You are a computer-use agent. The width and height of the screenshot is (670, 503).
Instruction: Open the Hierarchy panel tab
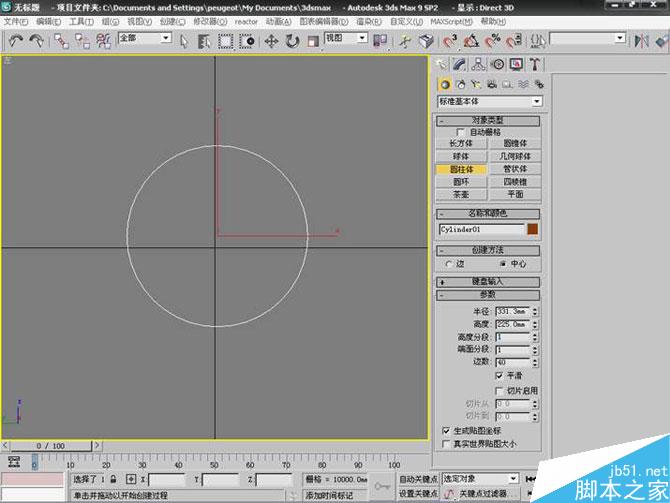[x=479, y=65]
